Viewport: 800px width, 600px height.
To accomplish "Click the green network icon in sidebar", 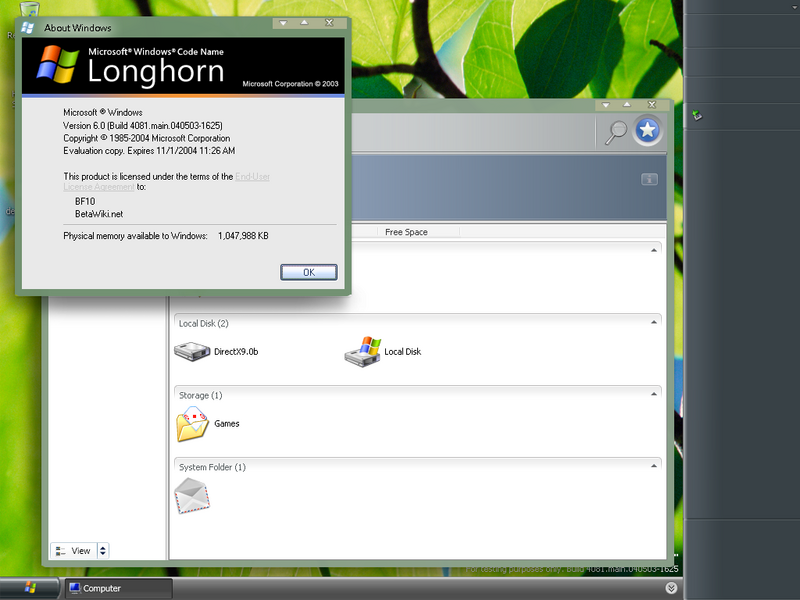I will (697, 116).
